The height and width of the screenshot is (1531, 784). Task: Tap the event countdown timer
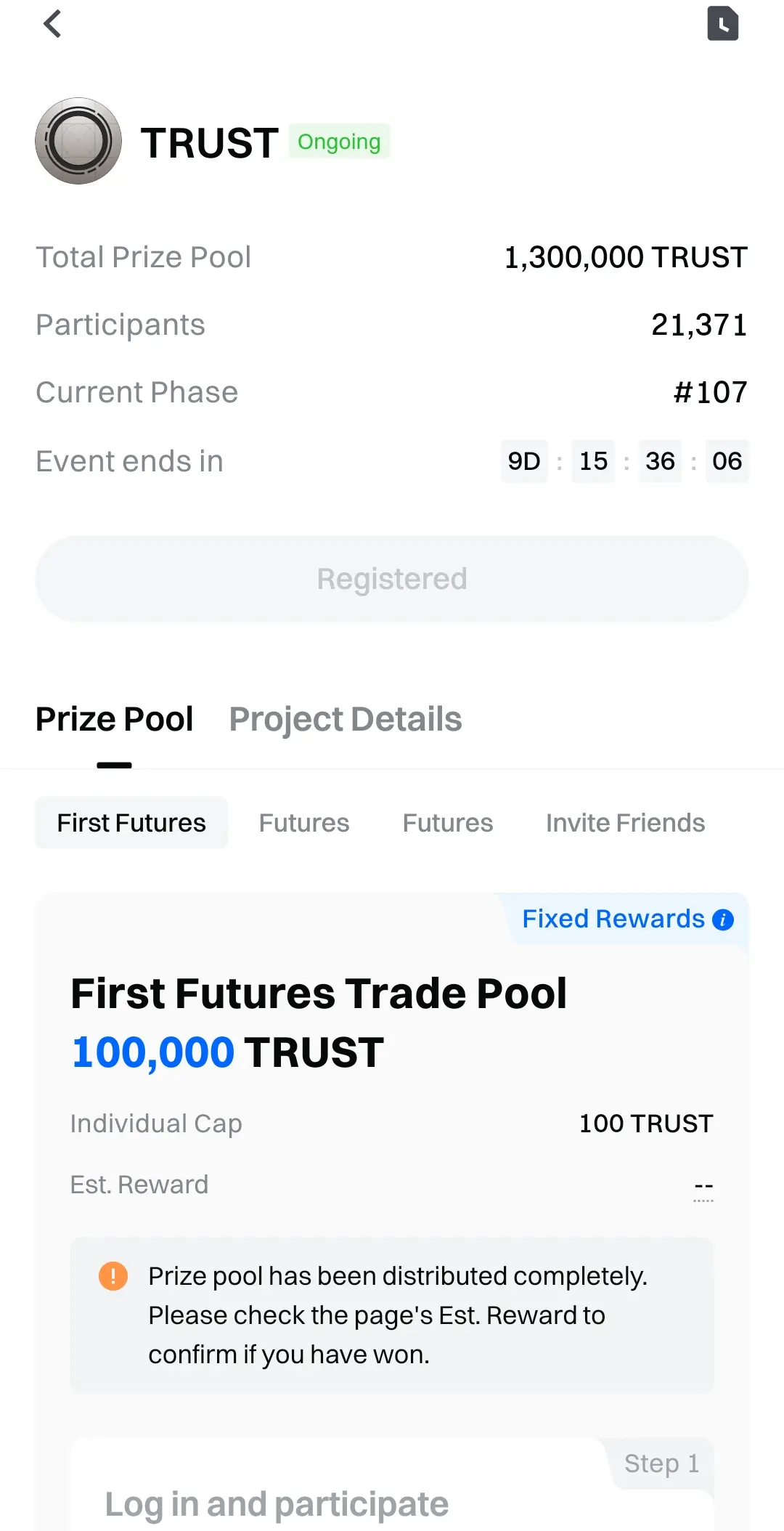click(x=624, y=461)
